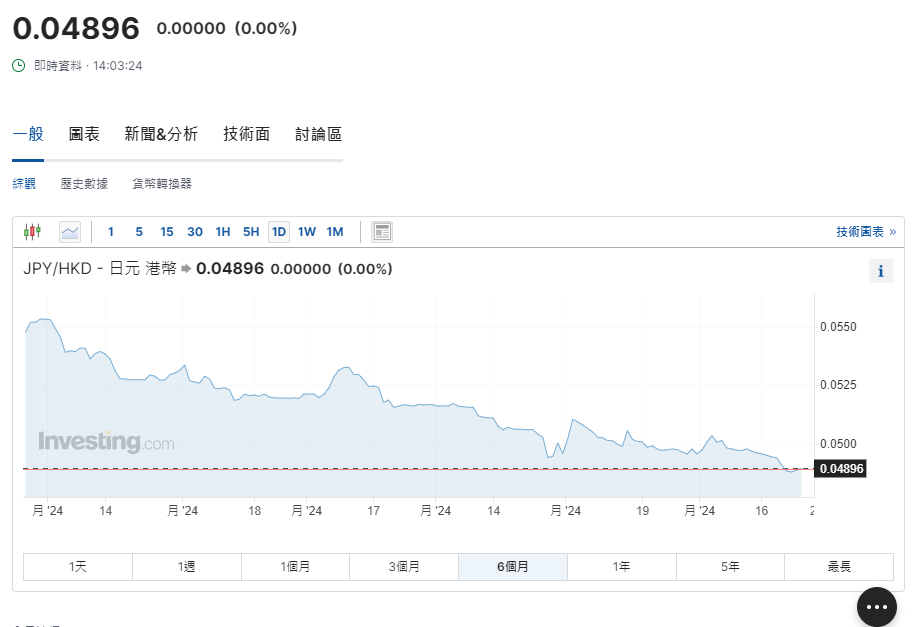The image size is (918, 627).
Task: Click the clock icon beside real-time data
Action: (19, 66)
